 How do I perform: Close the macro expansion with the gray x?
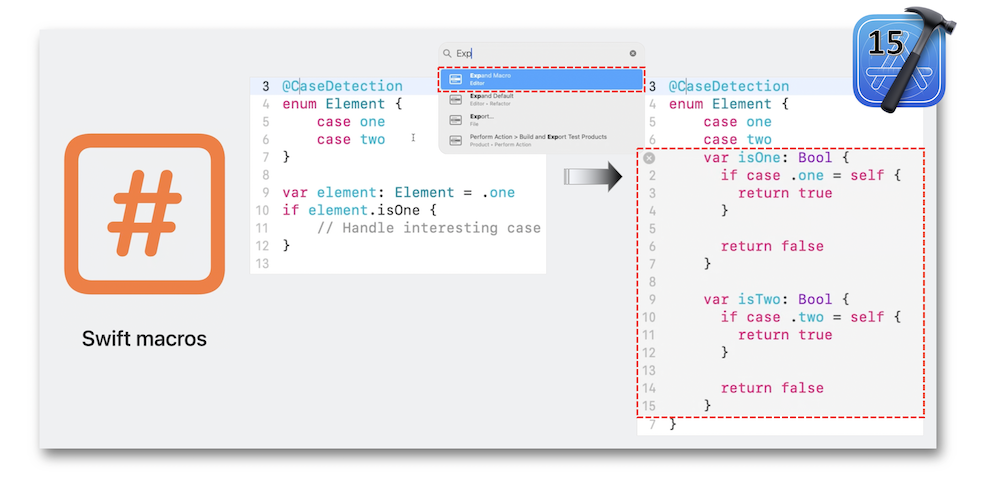649,157
